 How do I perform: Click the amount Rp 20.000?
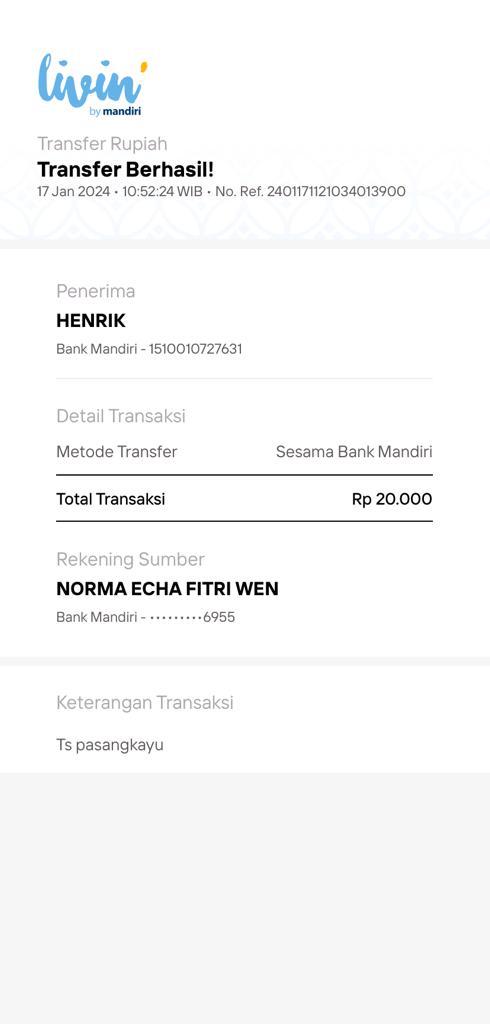[392, 499]
